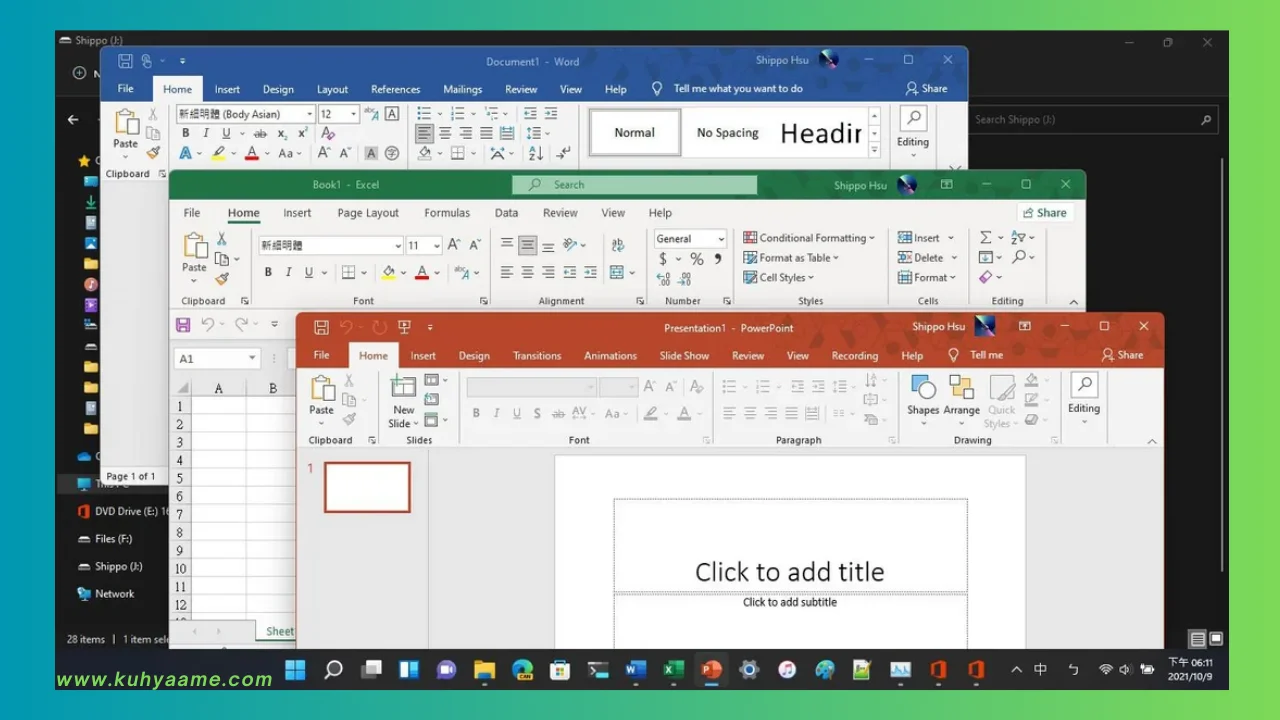Click the Paste icon in Word ribbon
The image size is (1280, 720).
[126, 123]
